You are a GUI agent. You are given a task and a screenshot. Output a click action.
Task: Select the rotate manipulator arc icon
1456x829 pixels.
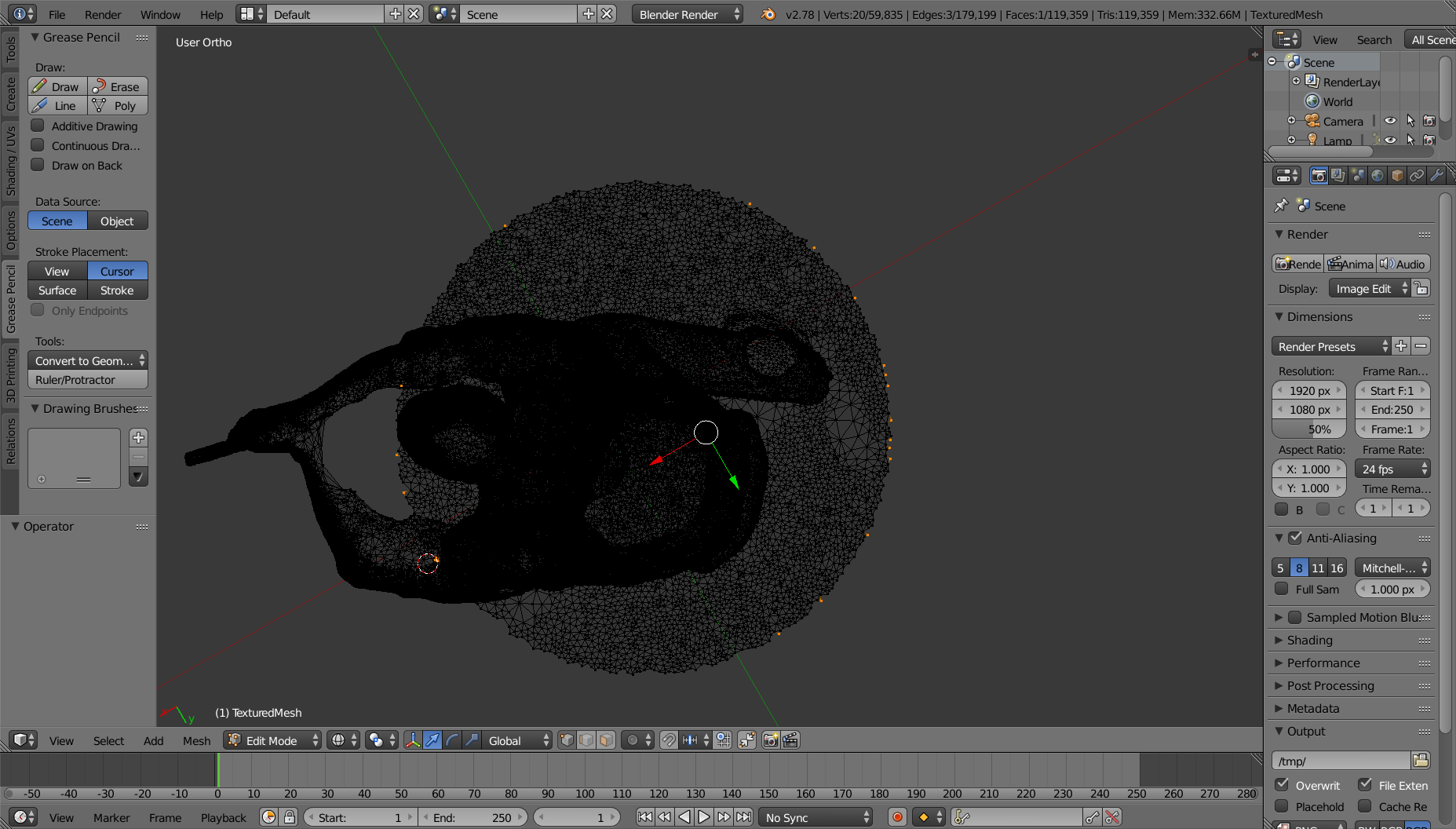pyautogui.click(x=452, y=740)
